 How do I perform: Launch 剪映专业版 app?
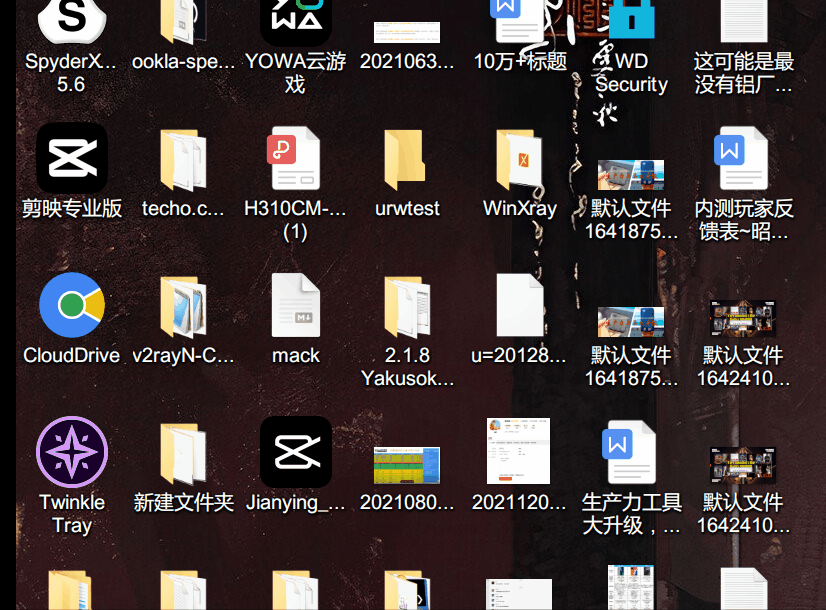coord(72,158)
